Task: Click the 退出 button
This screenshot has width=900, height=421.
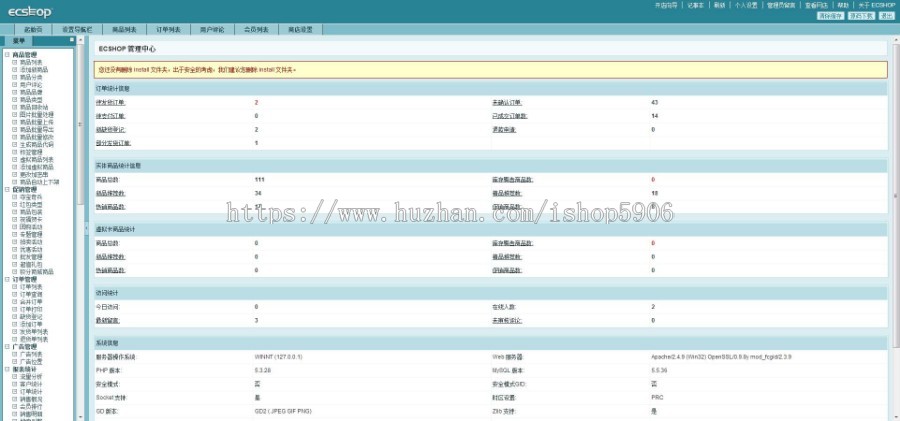Action: pyautogui.click(x=886, y=16)
